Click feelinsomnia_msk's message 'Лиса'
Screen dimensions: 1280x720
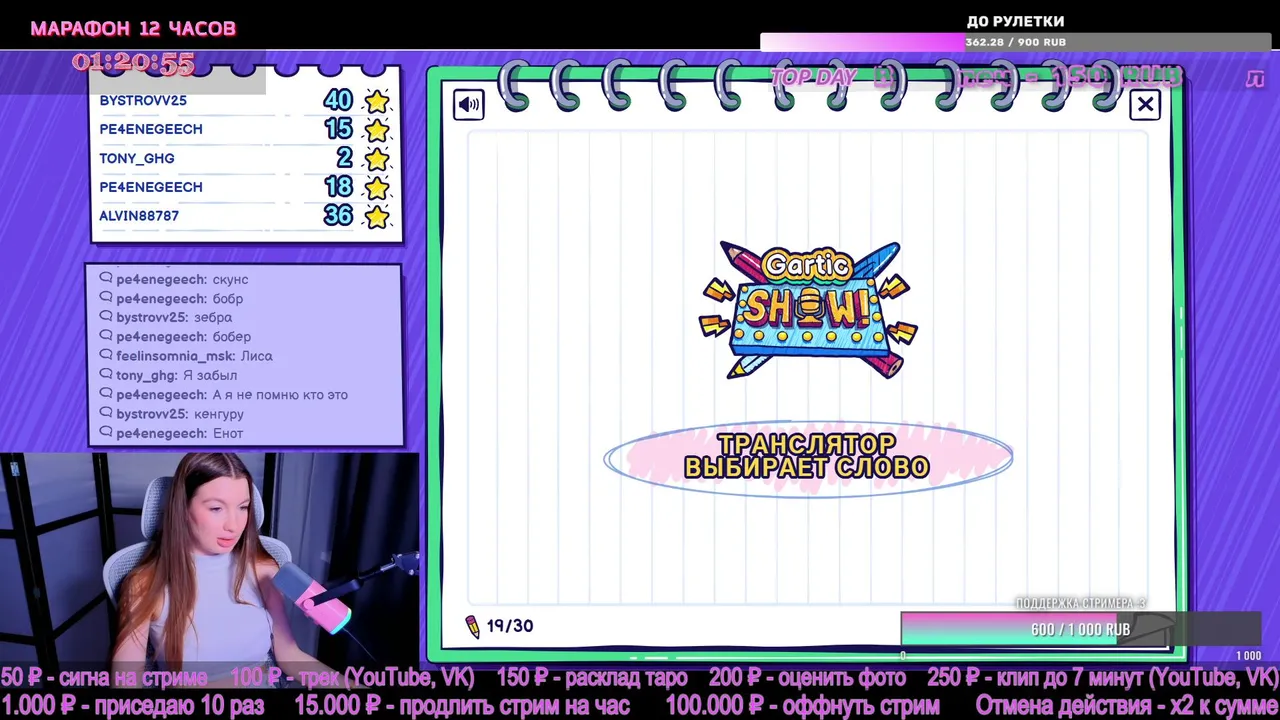point(256,356)
